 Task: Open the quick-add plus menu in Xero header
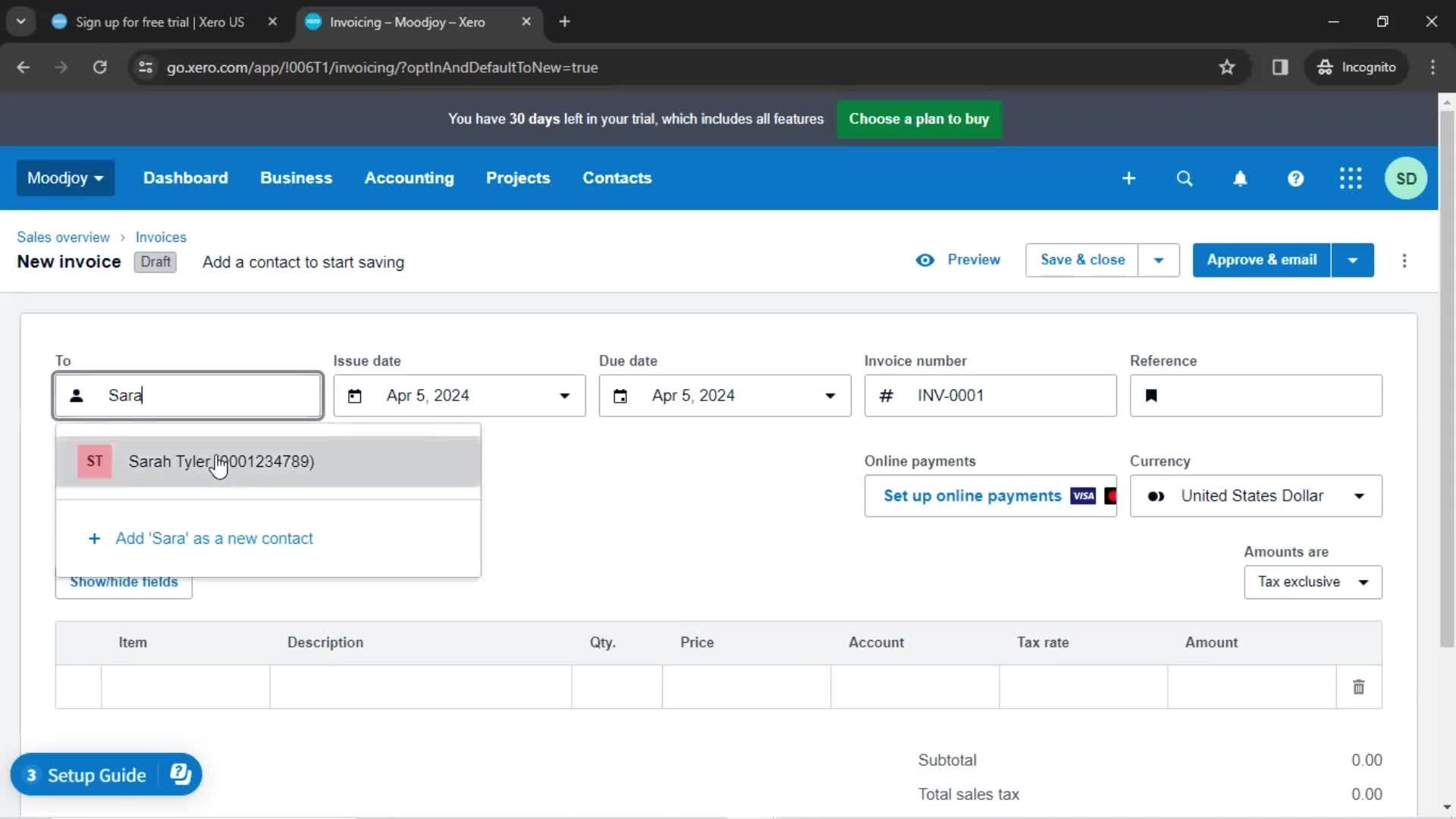click(x=1128, y=178)
